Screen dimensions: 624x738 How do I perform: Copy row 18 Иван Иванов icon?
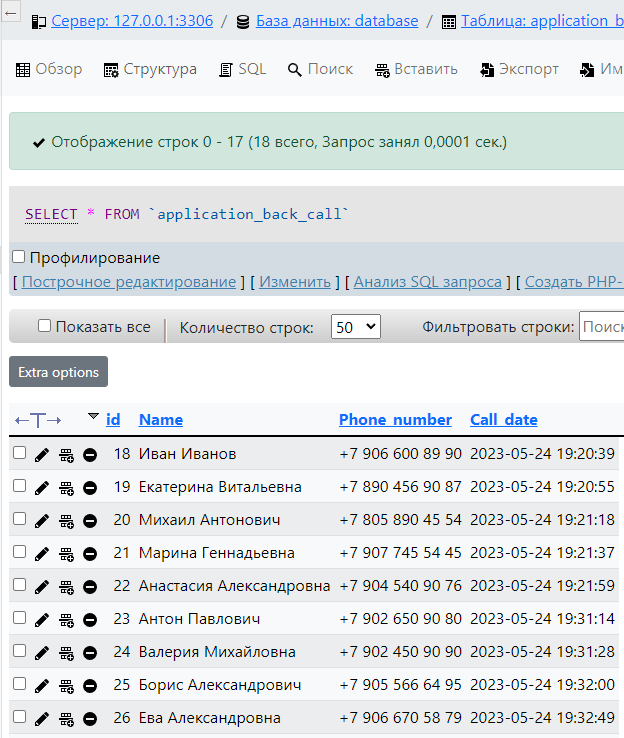(66, 455)
